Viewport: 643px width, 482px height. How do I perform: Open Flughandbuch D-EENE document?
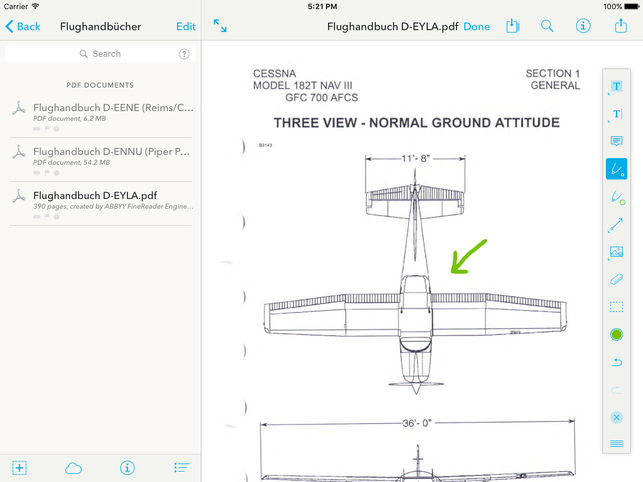pyautogui.click(x=101, y=116)
